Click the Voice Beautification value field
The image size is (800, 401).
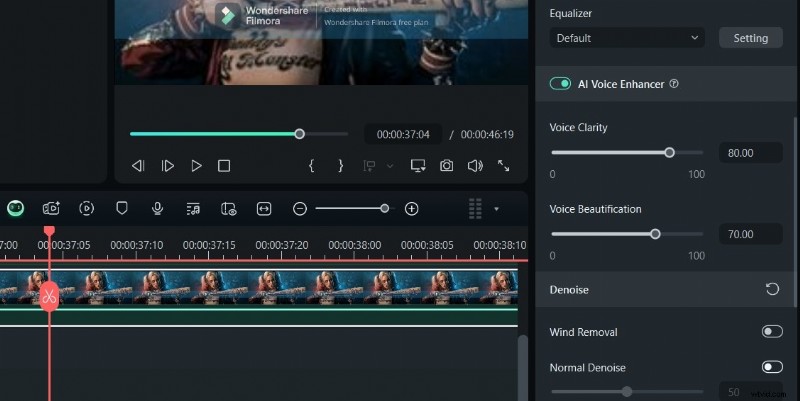click(x=751, y=234)
